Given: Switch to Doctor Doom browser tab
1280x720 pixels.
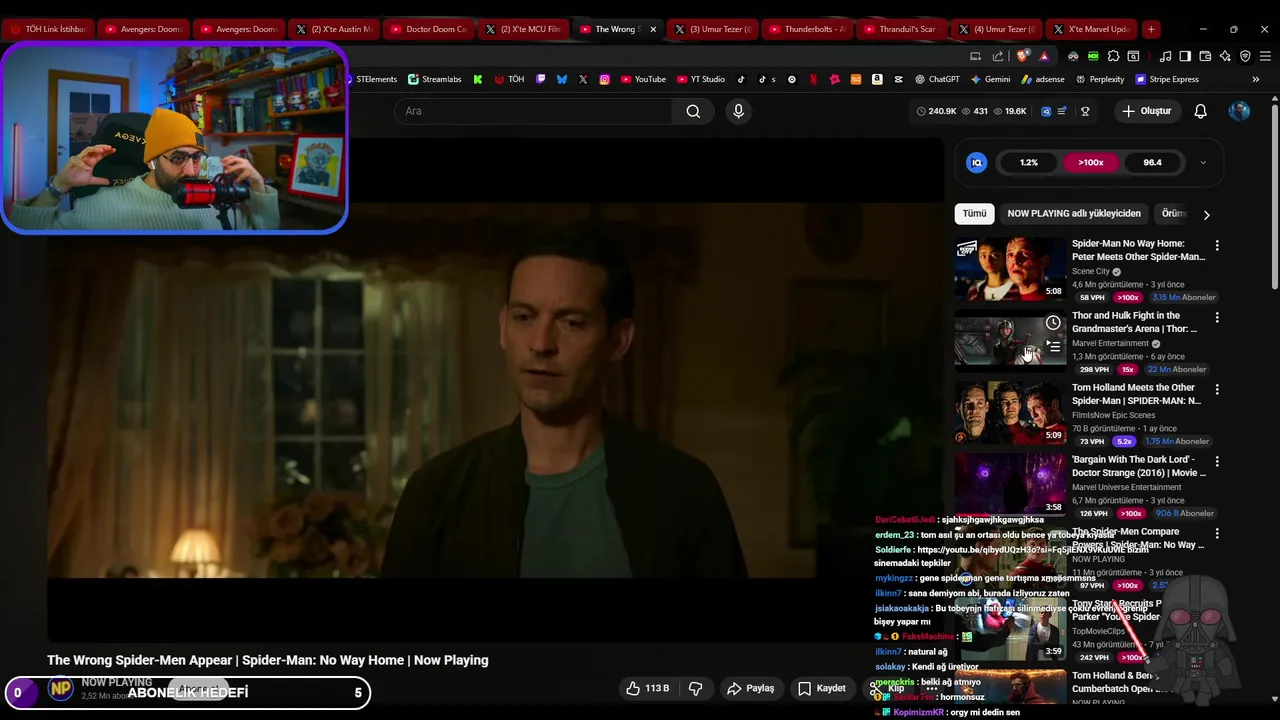Looking at the screenshot, I should pos(427,29).
